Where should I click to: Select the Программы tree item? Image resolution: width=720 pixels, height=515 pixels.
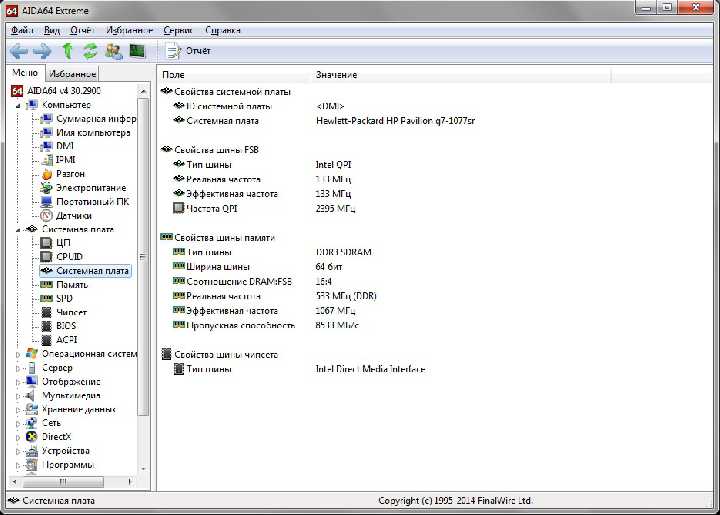pyautogui.click(x=68, y=465)
